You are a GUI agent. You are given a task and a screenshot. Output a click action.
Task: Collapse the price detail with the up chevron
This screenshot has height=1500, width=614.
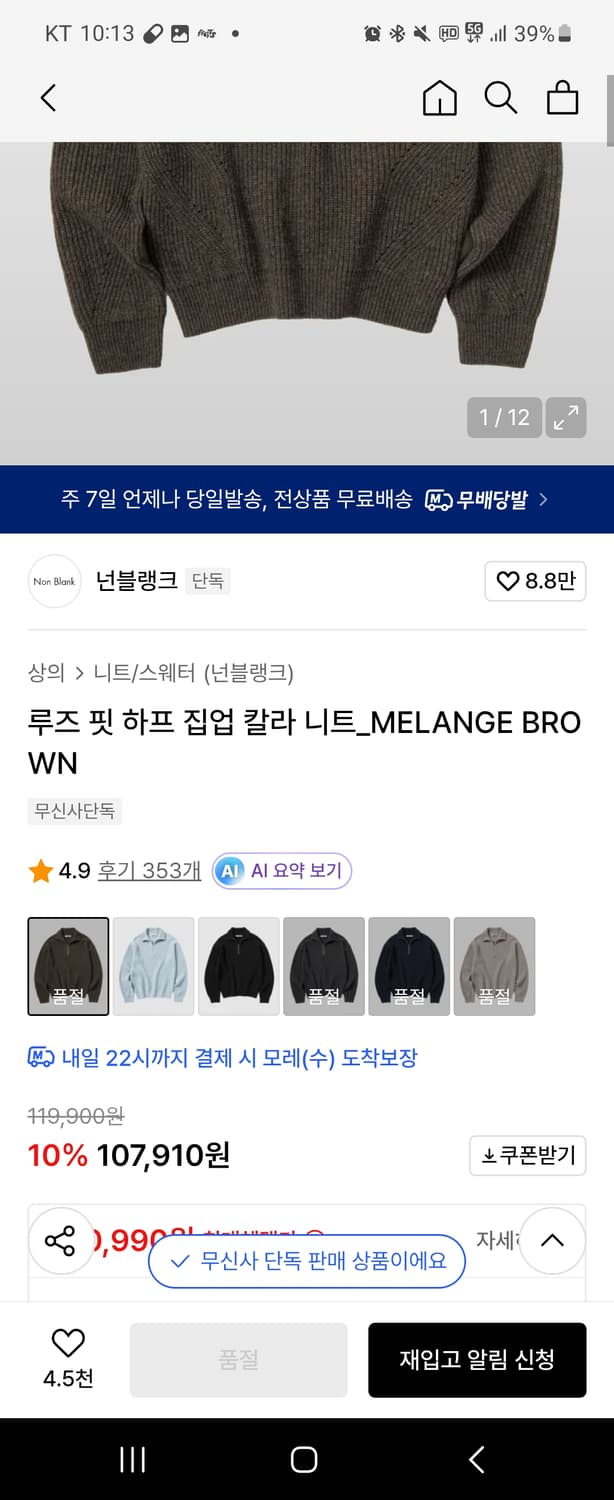pos(552,1240)
